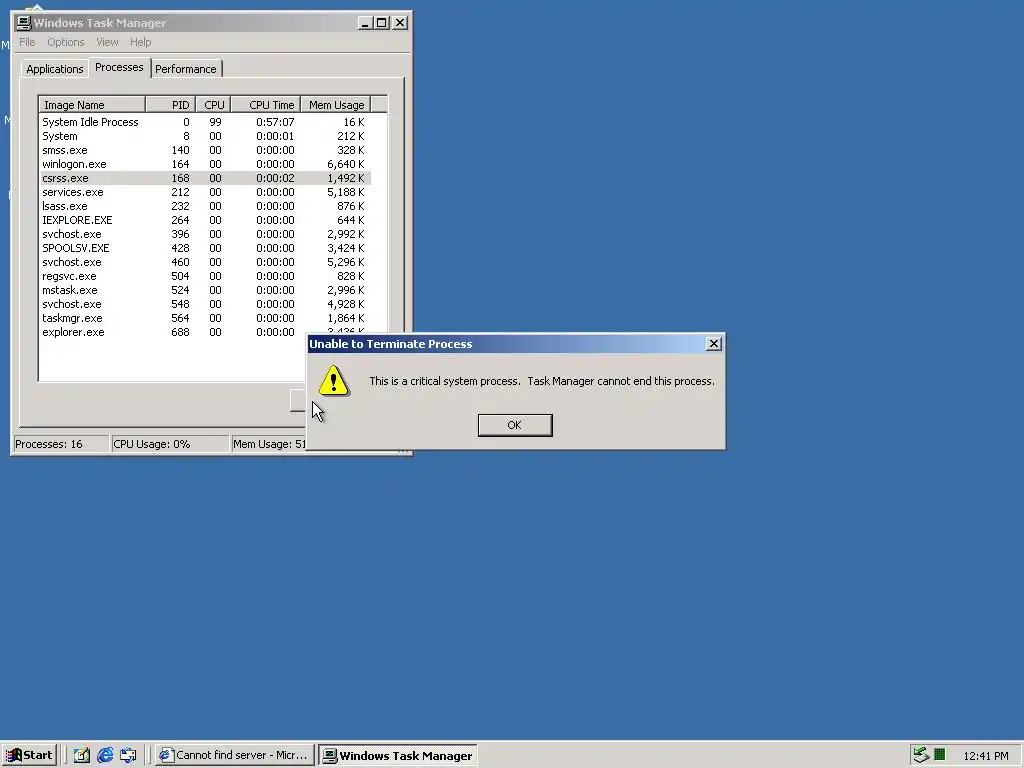Select the System process with PID 8

(204, 136)
